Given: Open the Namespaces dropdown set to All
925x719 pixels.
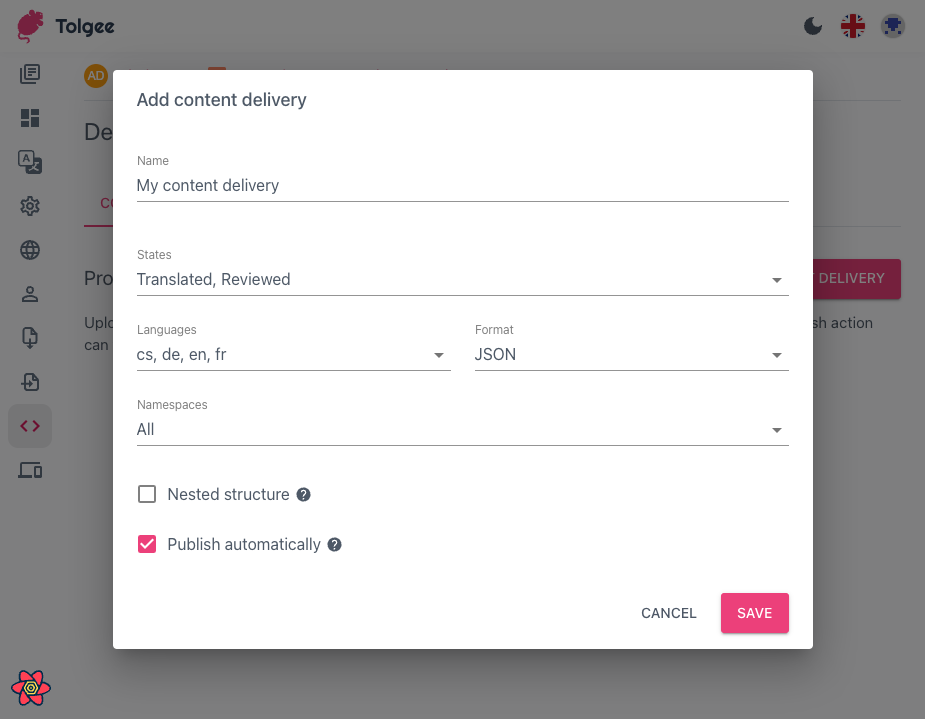Looking at the screenshot, I should (x=777, y=430).
